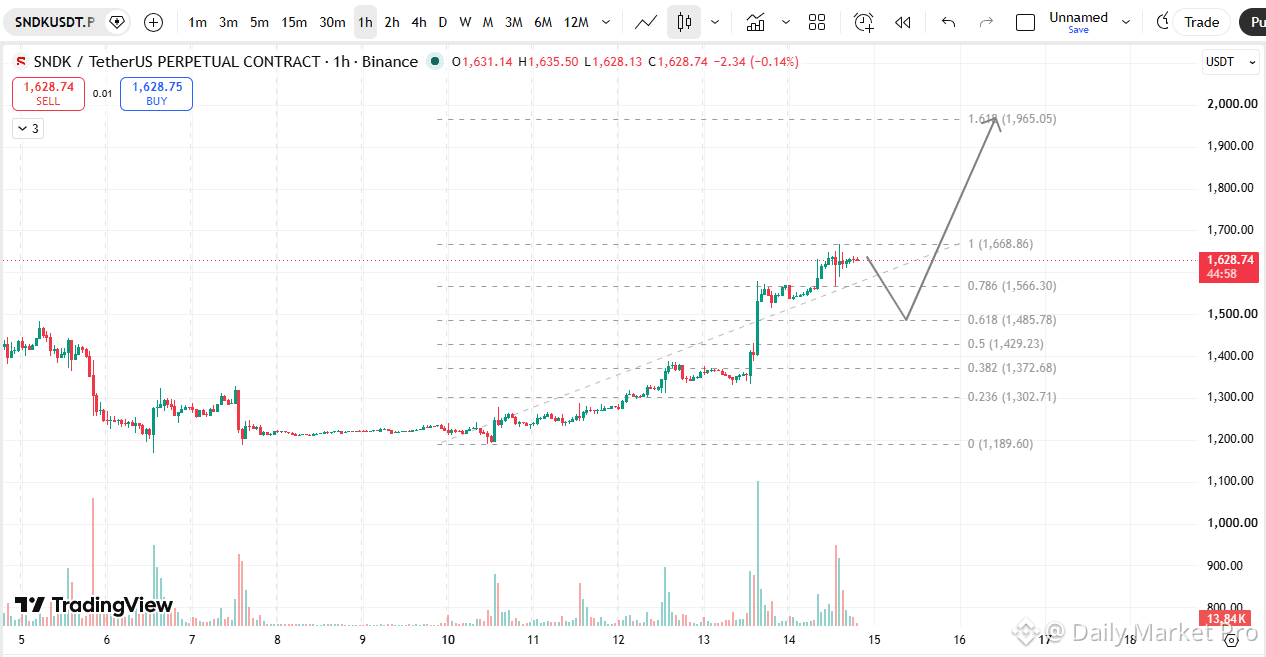The height and width of the screenshot is (657, 1266).
Task: Switch to the 5m timeframe
Action: pyautogui.click(x=259, y=22)
